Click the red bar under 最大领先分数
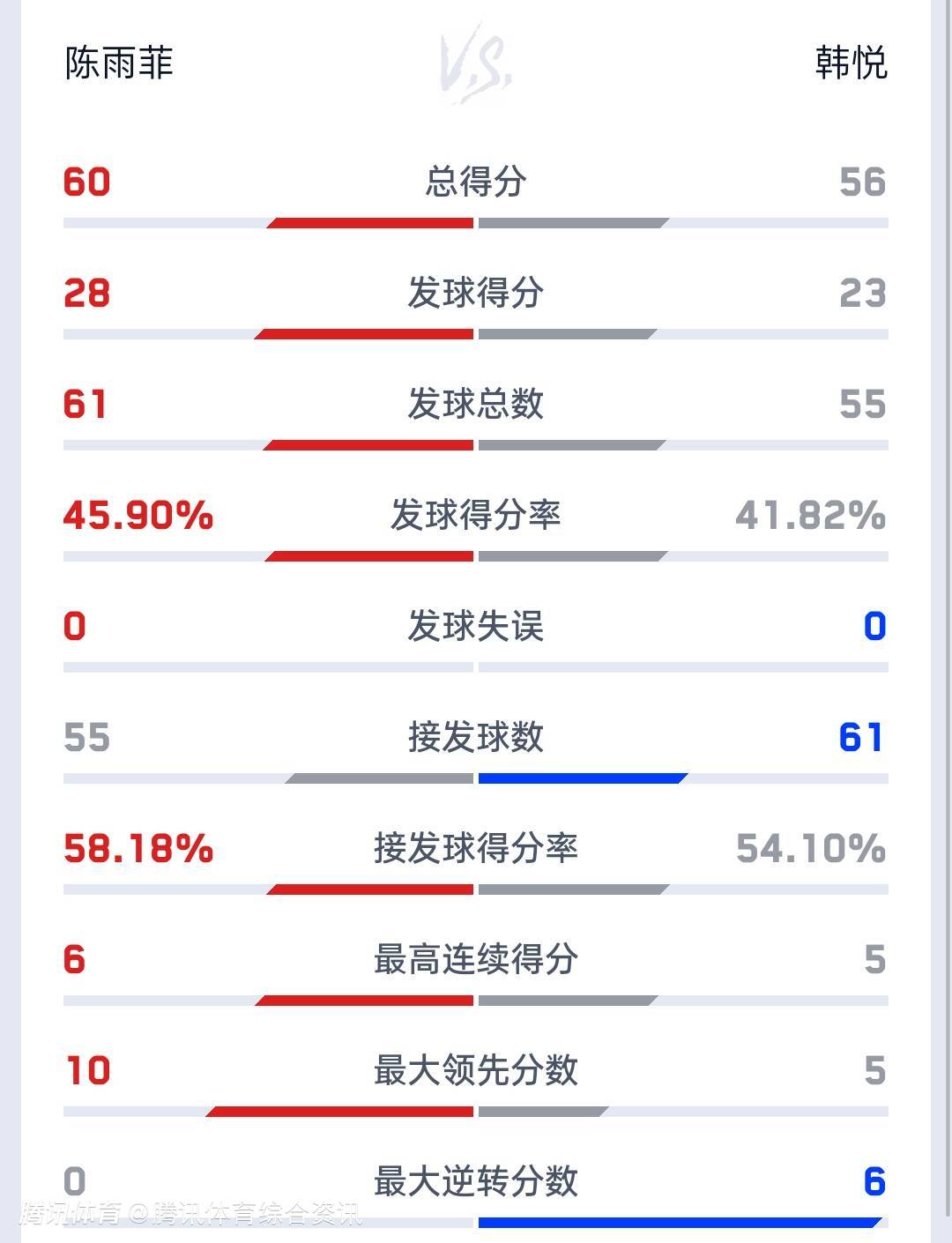This screenshot has width=952, height=1243. pyautogui.click(x=341, y=1112)
